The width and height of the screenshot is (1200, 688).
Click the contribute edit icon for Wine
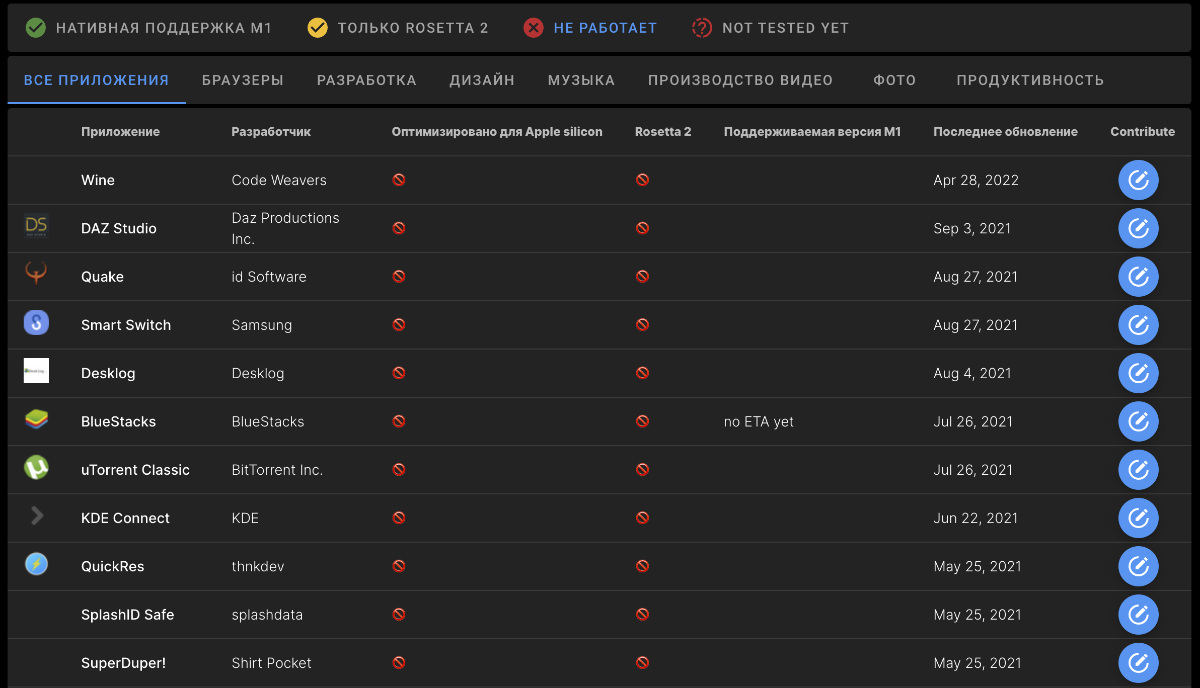1138,180
